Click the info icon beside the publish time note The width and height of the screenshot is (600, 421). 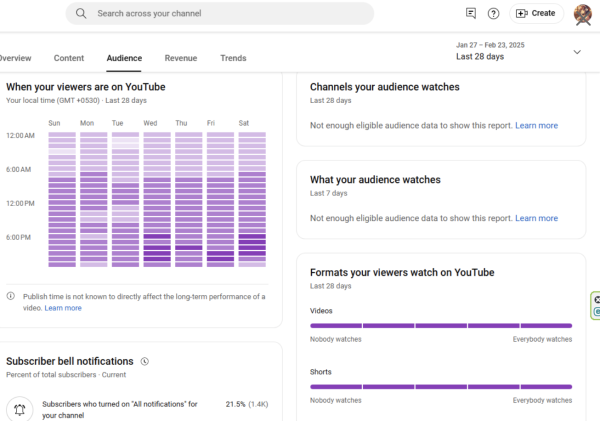pos(11,296)
